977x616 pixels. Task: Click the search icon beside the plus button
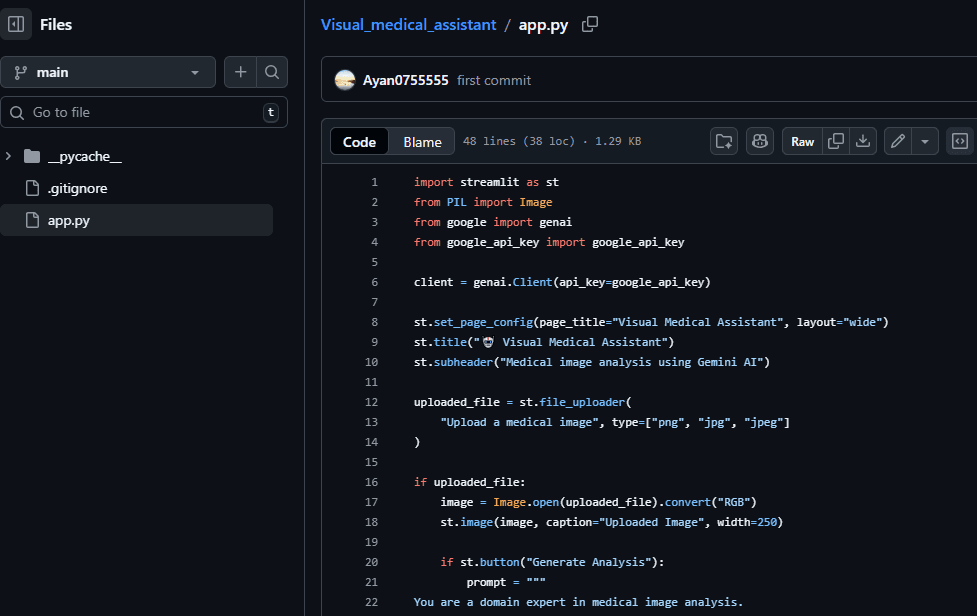coord(270,71)
